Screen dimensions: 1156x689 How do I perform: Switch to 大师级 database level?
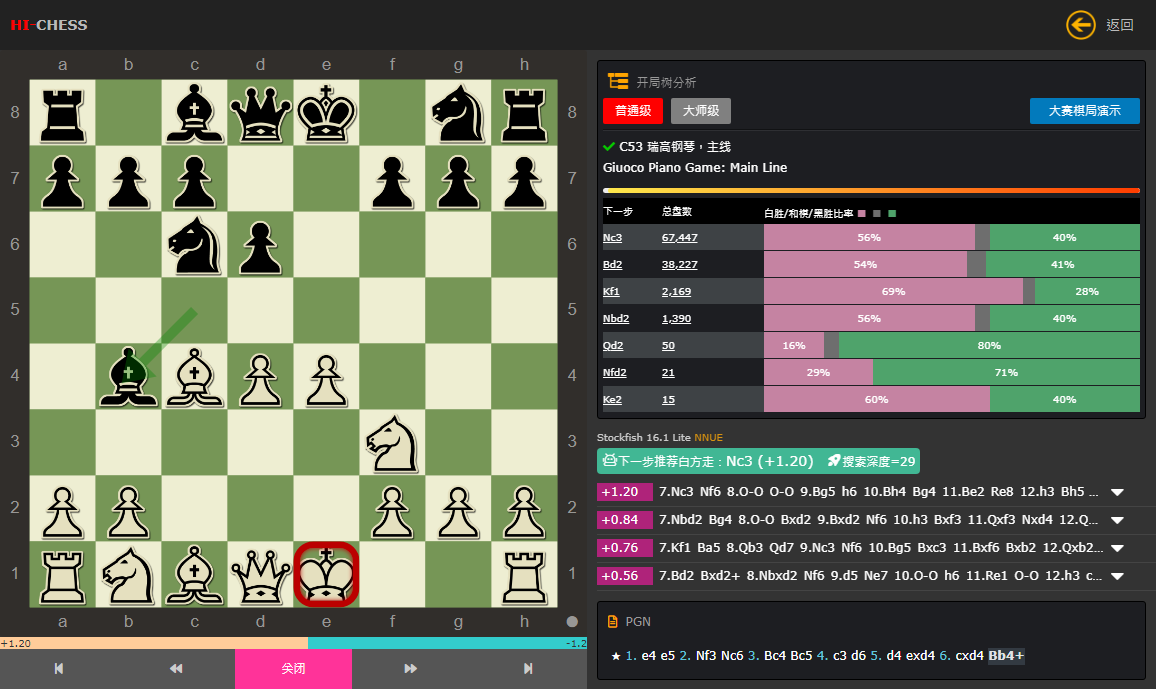pyautogui.click(x=701, y=111)
